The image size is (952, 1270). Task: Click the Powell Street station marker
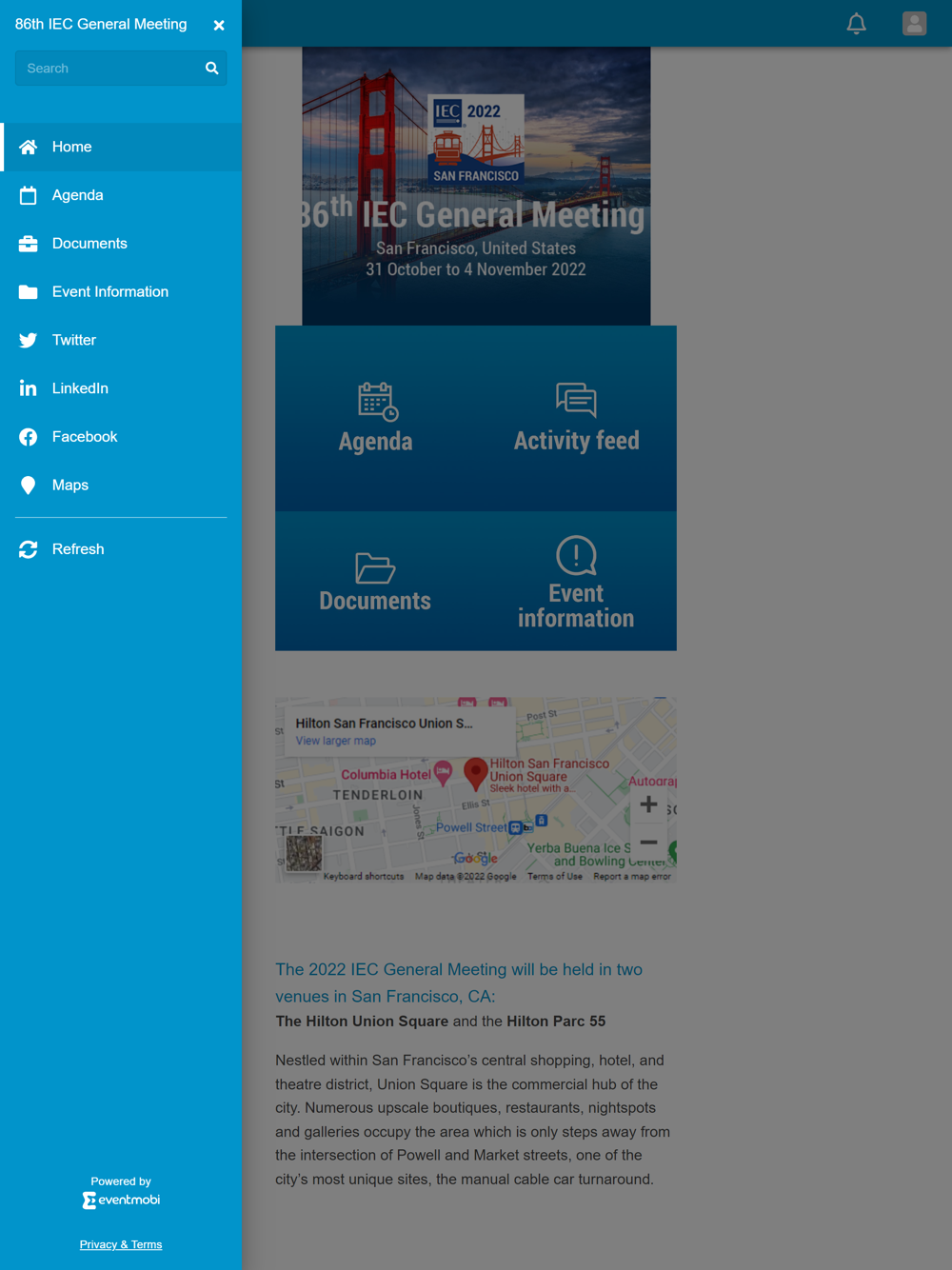(x=515, y=827)
